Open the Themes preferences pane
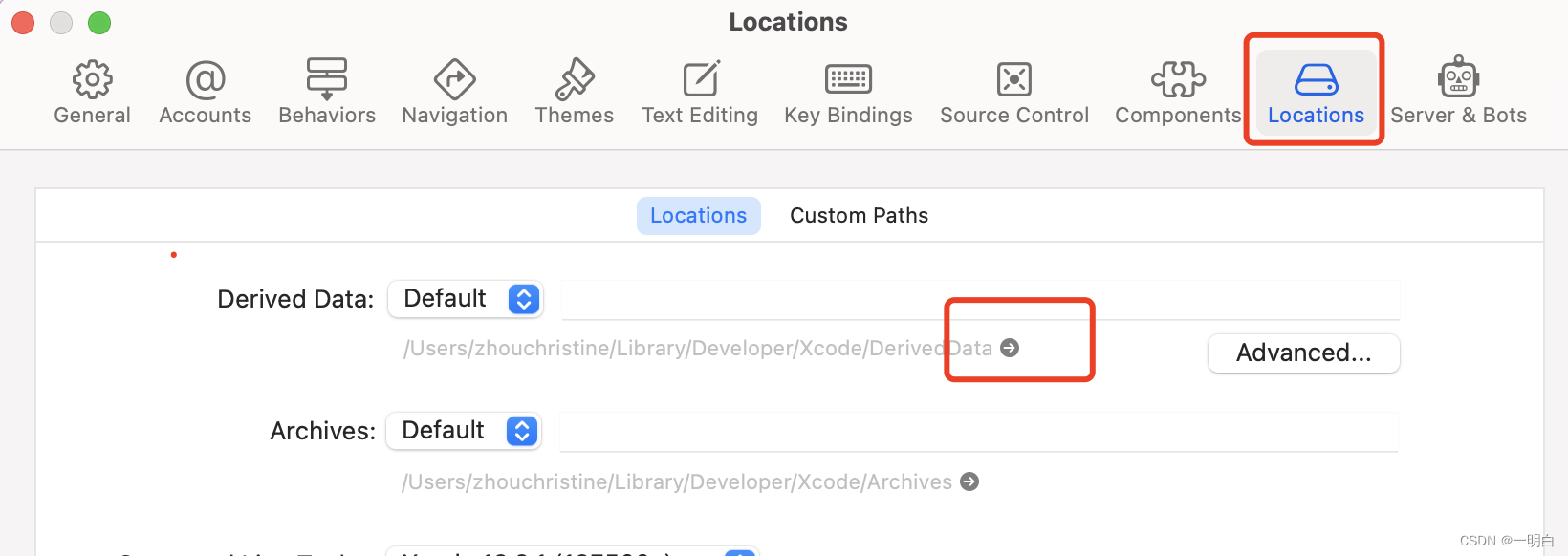 coord(574,93)
